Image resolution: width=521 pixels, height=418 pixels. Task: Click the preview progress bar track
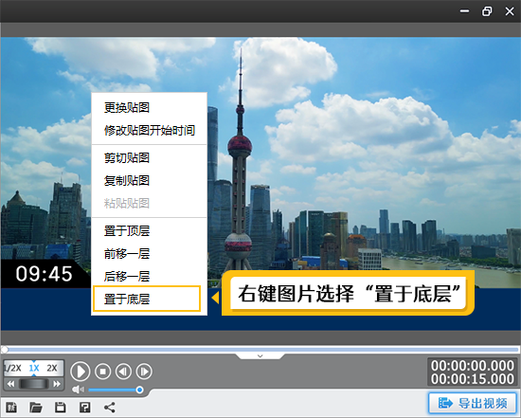(261, 349)
